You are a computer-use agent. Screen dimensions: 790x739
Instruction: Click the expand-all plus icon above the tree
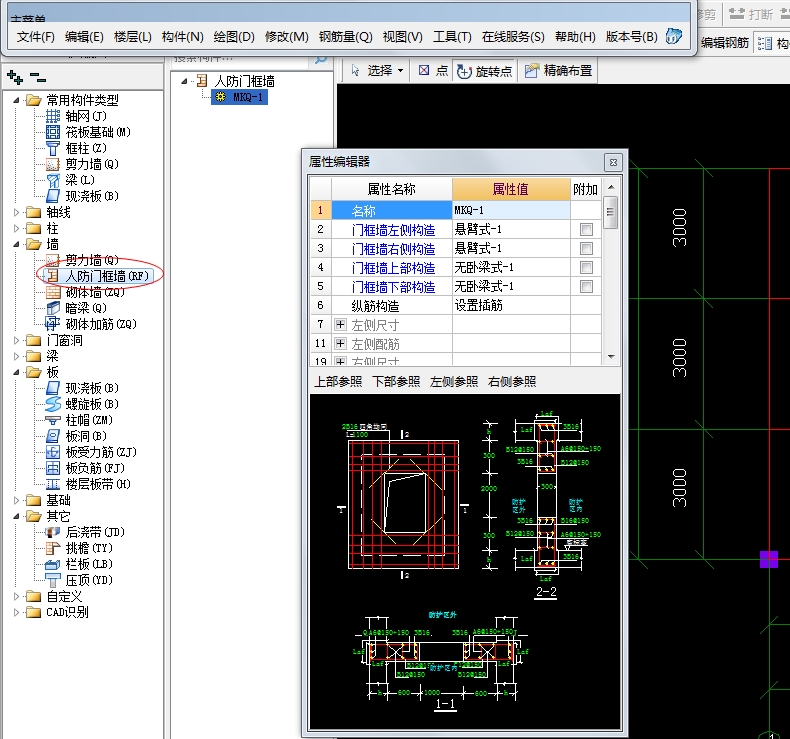[x=15, y=78]
